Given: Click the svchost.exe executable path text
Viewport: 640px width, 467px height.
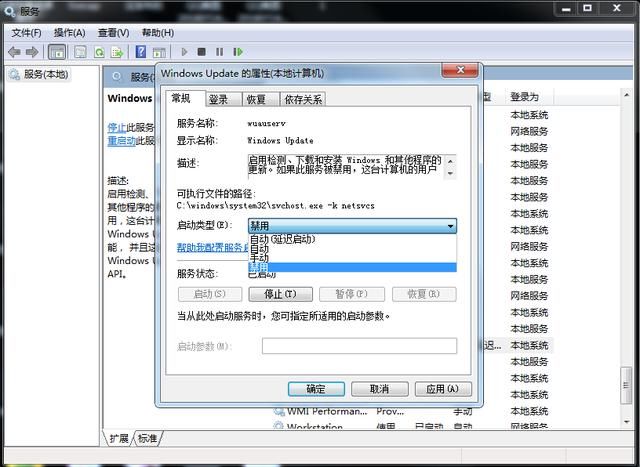Looking at the screenshot, I should coord(276,206).
